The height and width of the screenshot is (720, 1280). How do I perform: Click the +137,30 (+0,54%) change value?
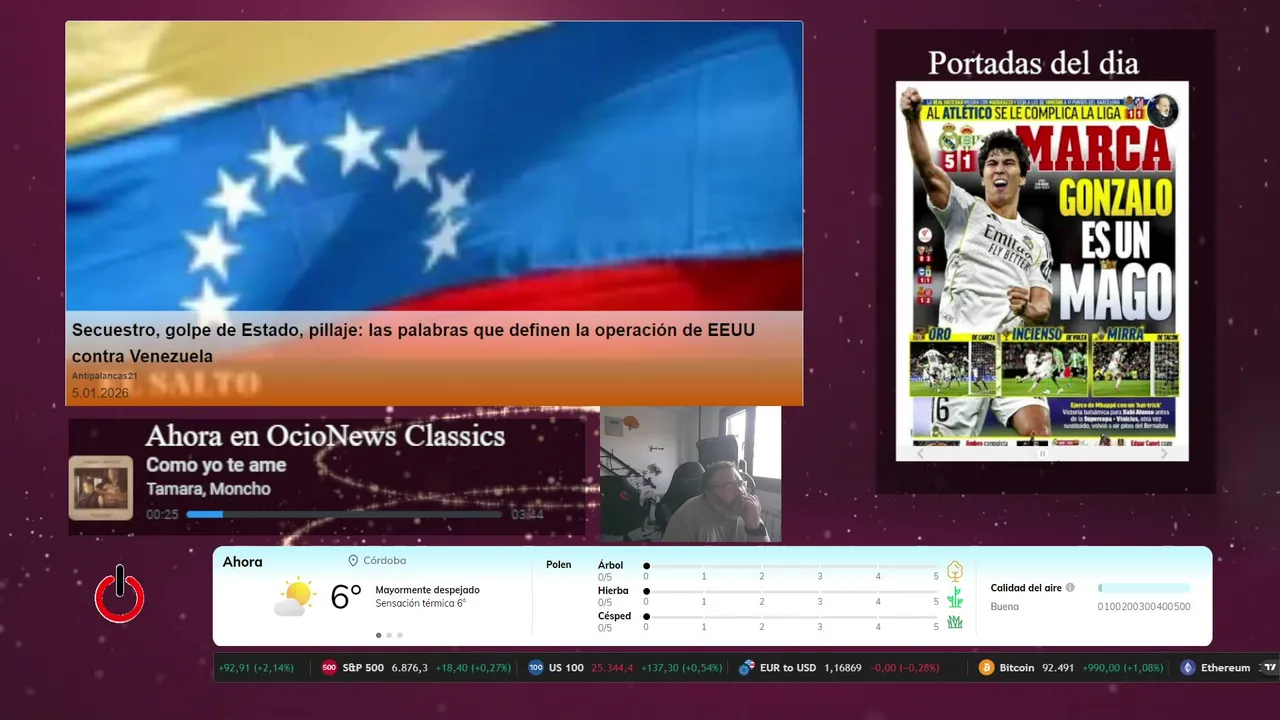pyautogui.click(x=682, y=667)
